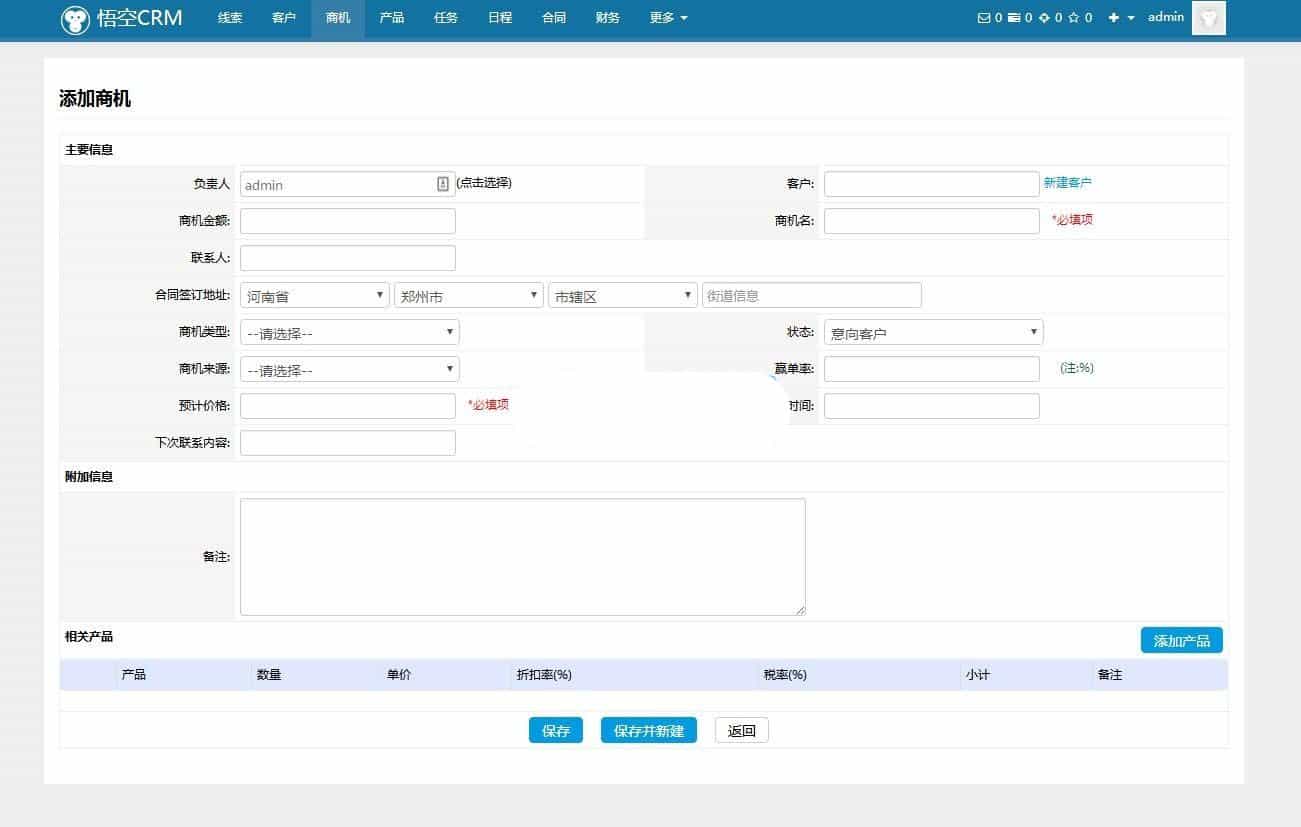Click the star icon in header
1301x827 pixels.
pos(1074,18)
